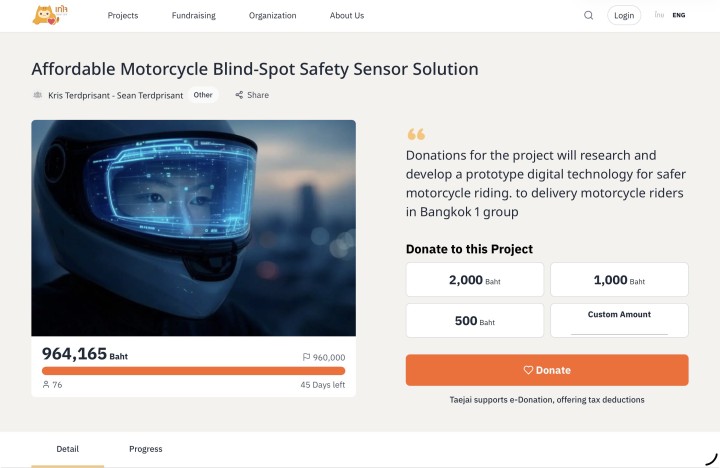Switch the site language to Thai

coord(659,15)
